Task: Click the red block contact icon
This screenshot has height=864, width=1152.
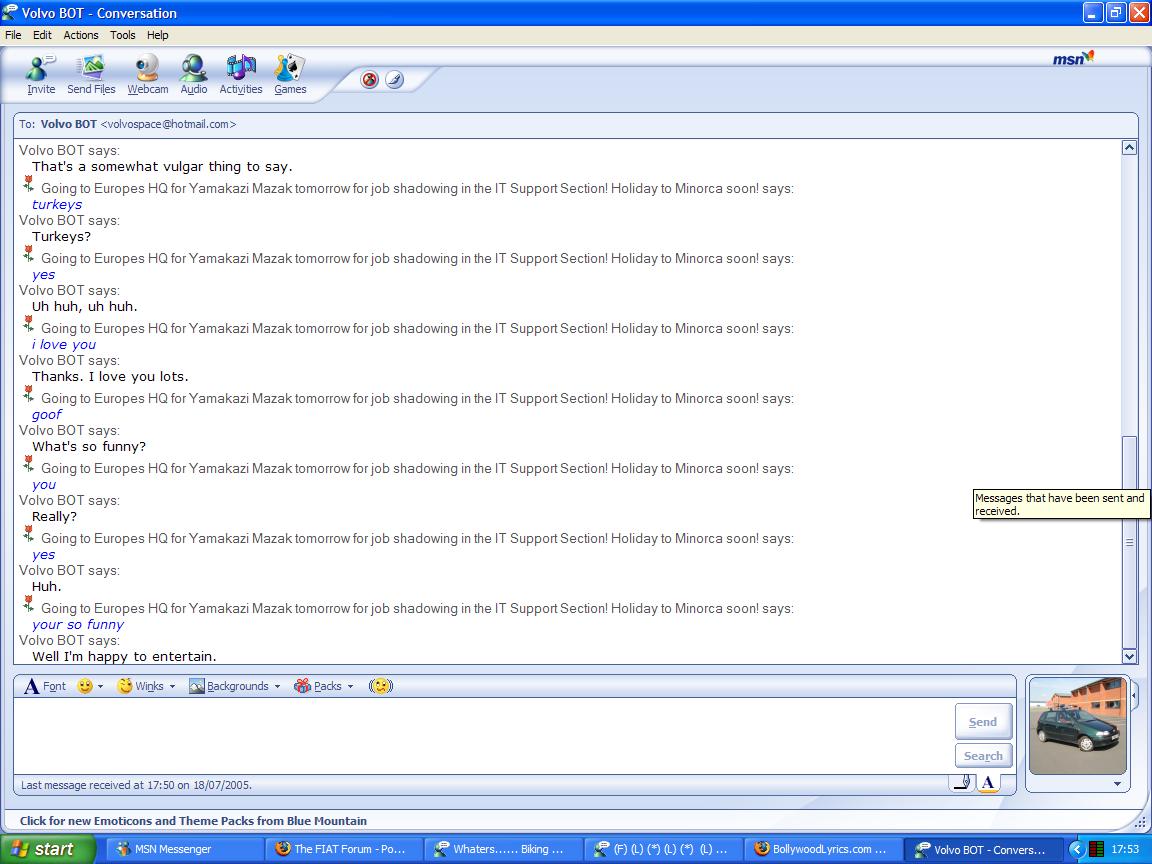Action: 370,79
